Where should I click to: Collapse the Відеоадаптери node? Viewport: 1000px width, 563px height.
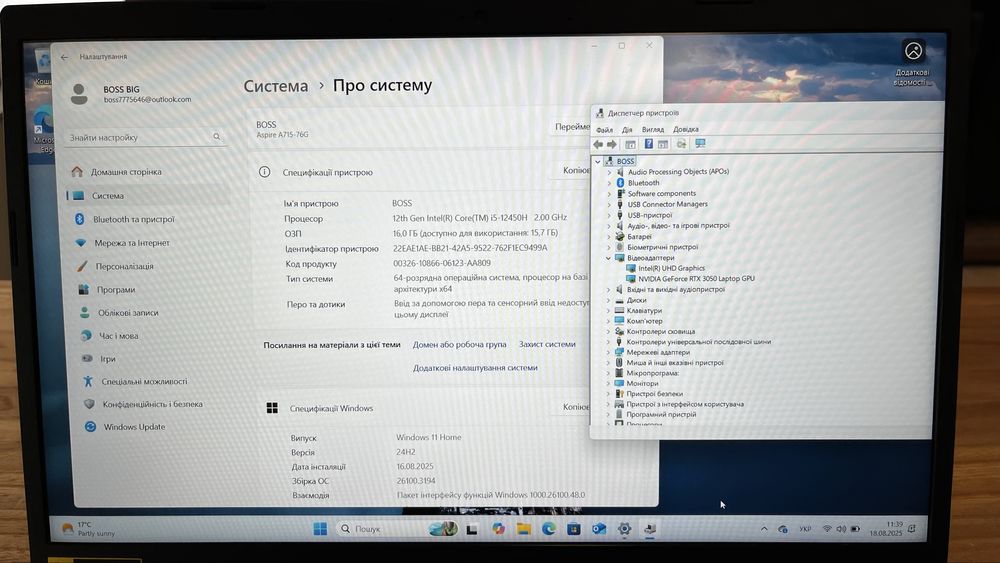coord(608,258)
